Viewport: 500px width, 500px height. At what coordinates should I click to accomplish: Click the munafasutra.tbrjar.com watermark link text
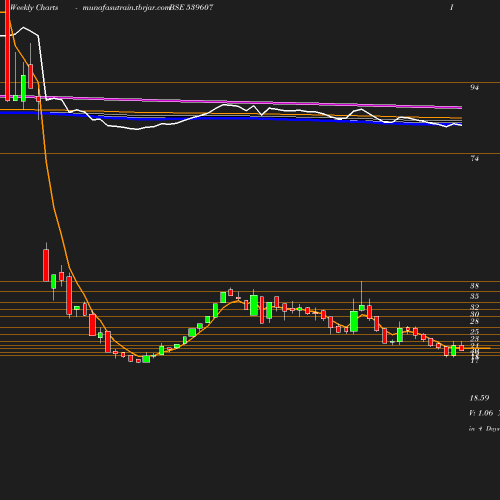pyautogui.click(x=126, y=7)
